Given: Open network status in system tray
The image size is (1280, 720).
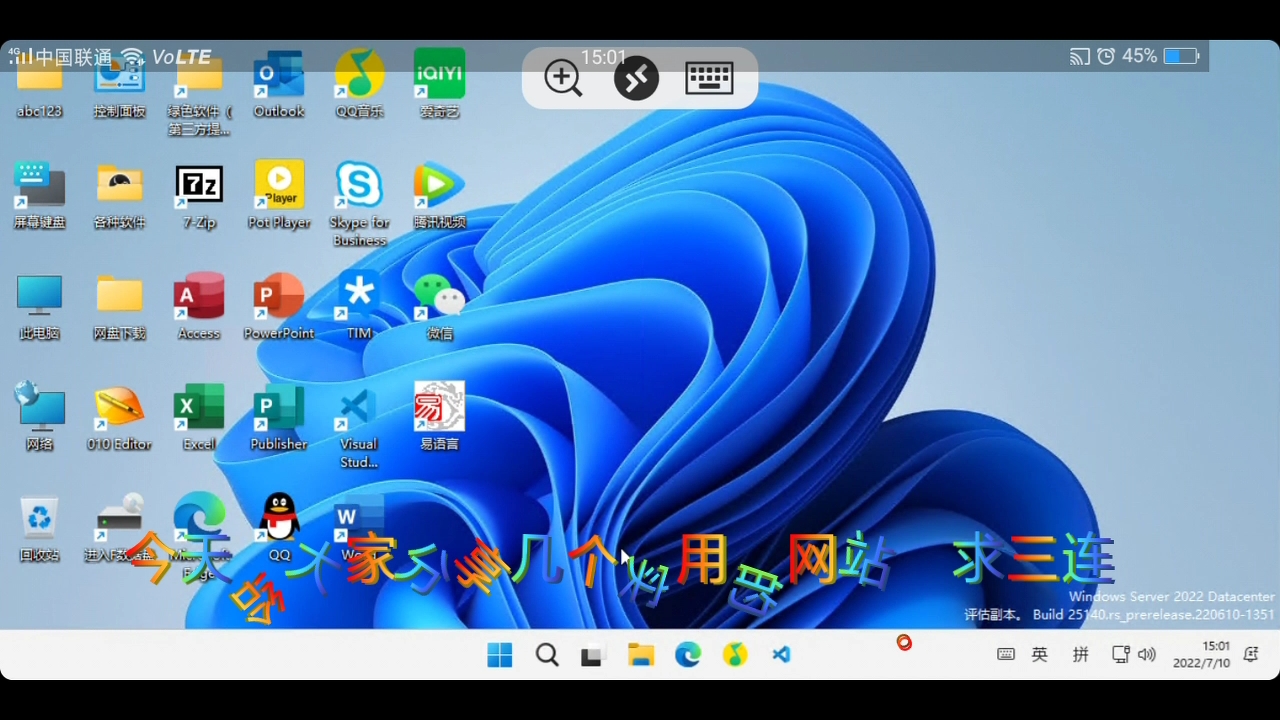Looking at the screenshot, I should (1121, 654).
